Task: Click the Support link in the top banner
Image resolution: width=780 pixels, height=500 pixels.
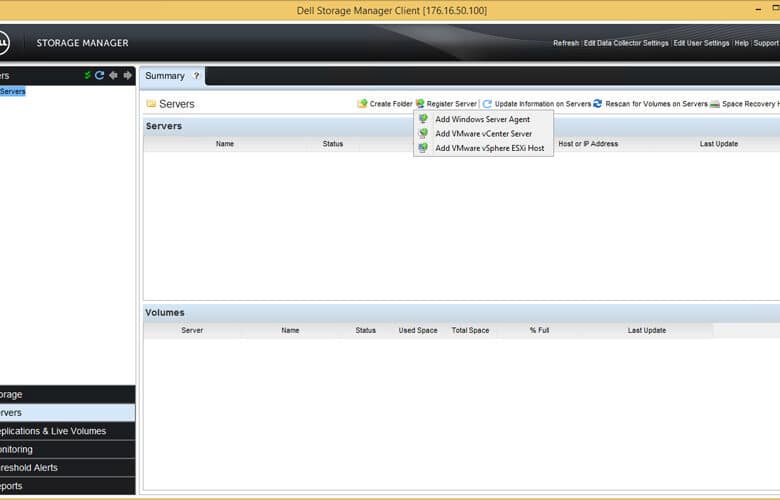Action: (767, 43)
